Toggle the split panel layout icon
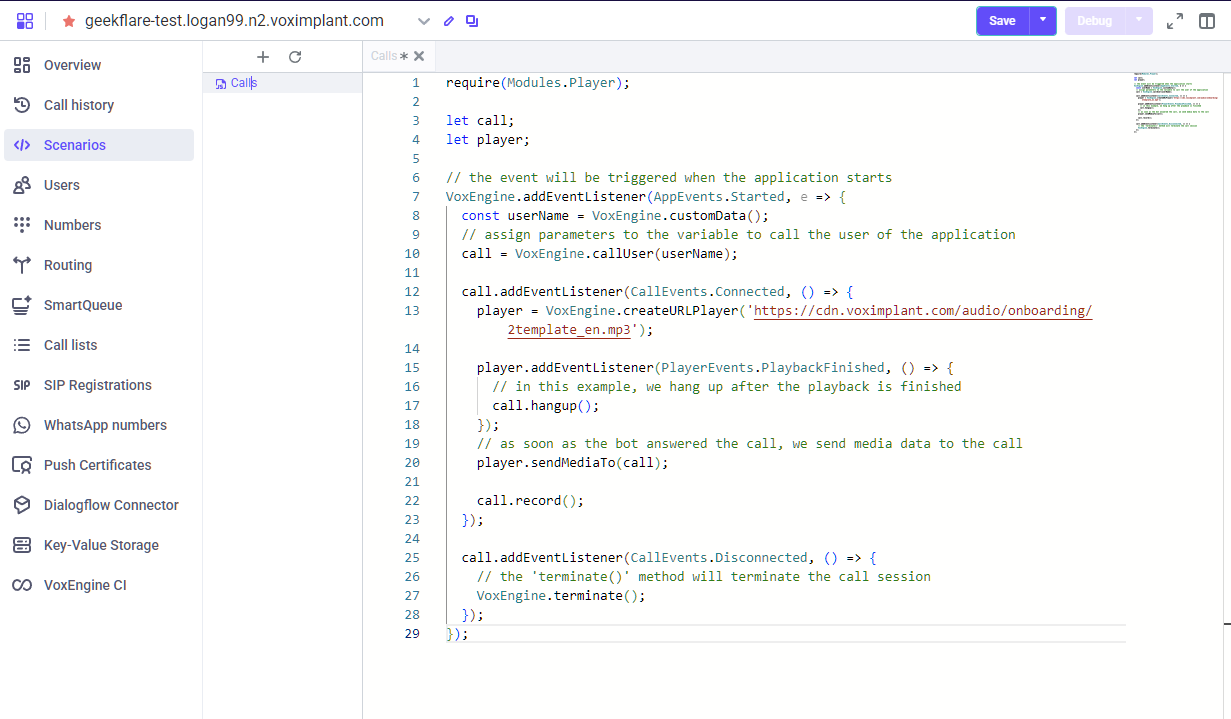 [x=1207, y=21]
